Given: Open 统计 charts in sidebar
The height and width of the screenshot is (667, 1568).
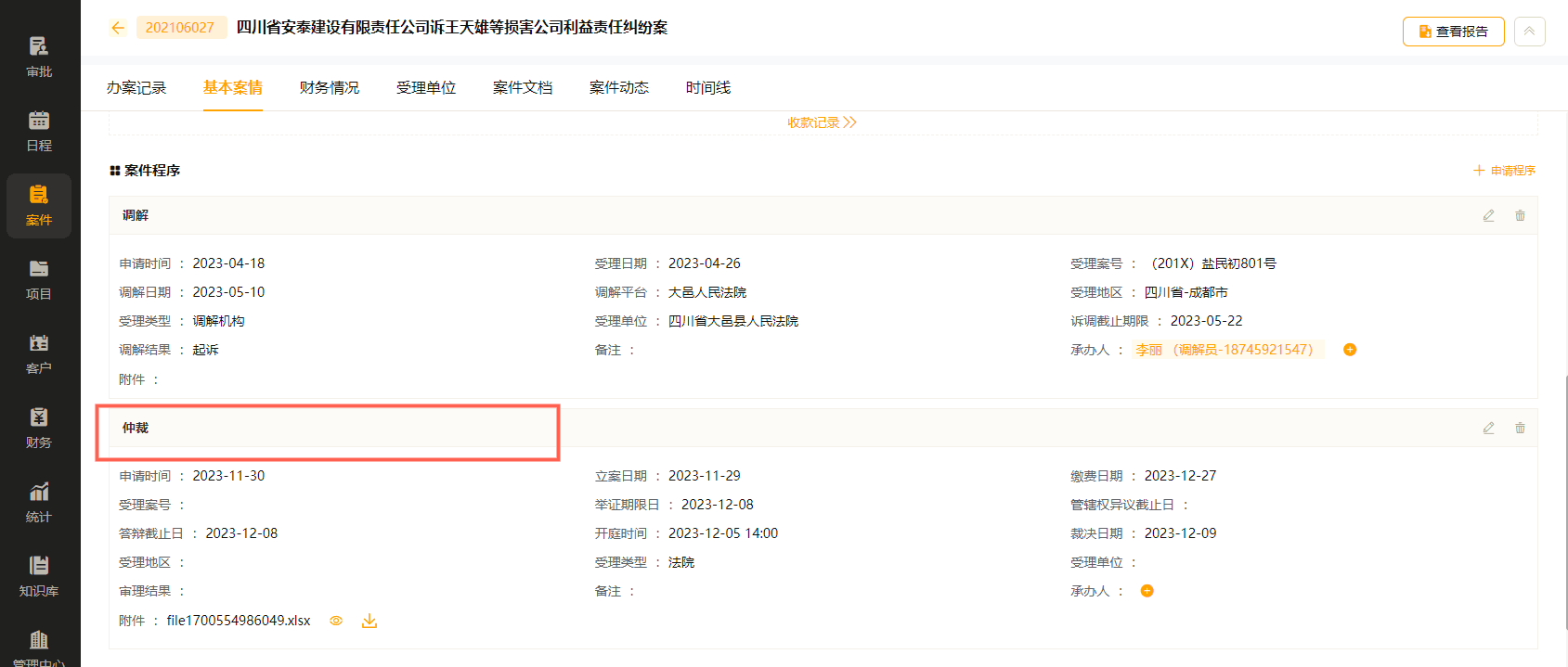Looking at the screenshot, I should [39, 502].
